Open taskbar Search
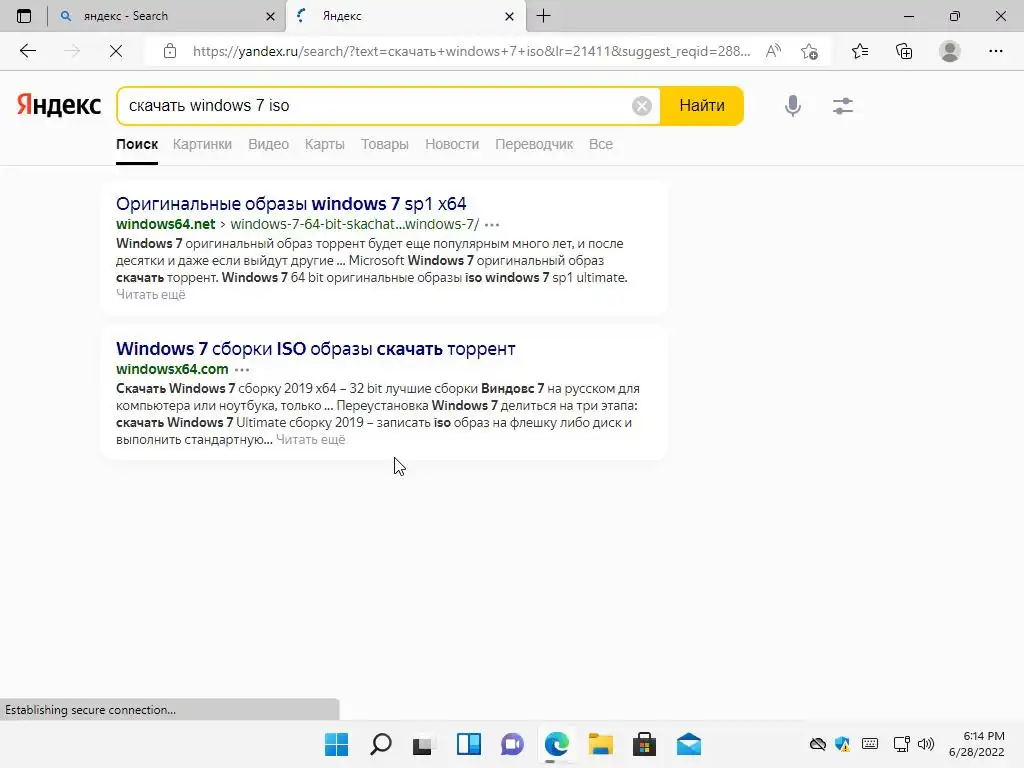The image size is (1024, 768). 381,744
